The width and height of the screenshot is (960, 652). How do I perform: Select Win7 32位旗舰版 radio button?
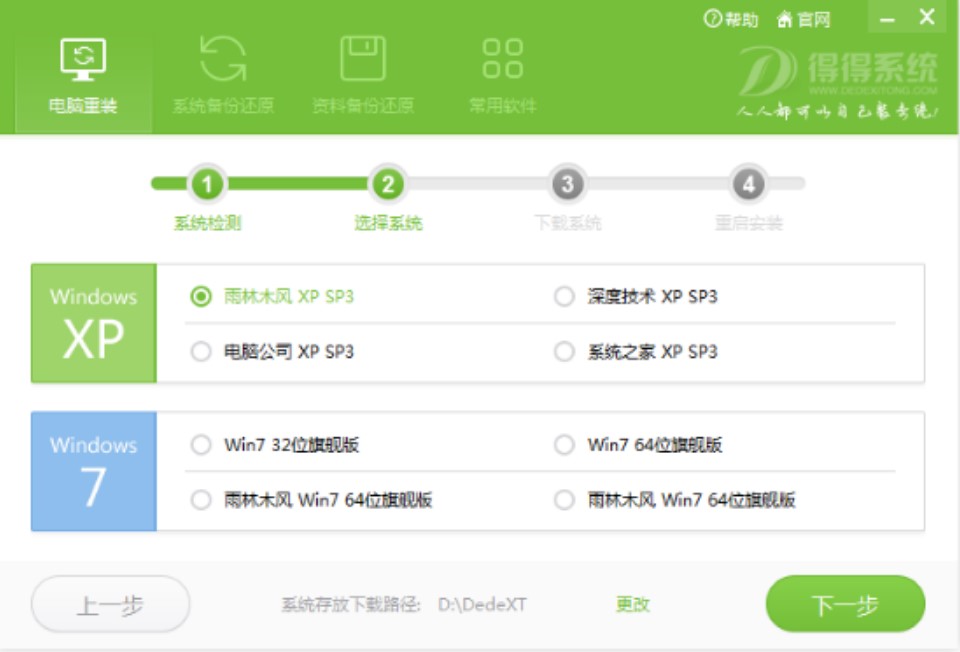201,444
